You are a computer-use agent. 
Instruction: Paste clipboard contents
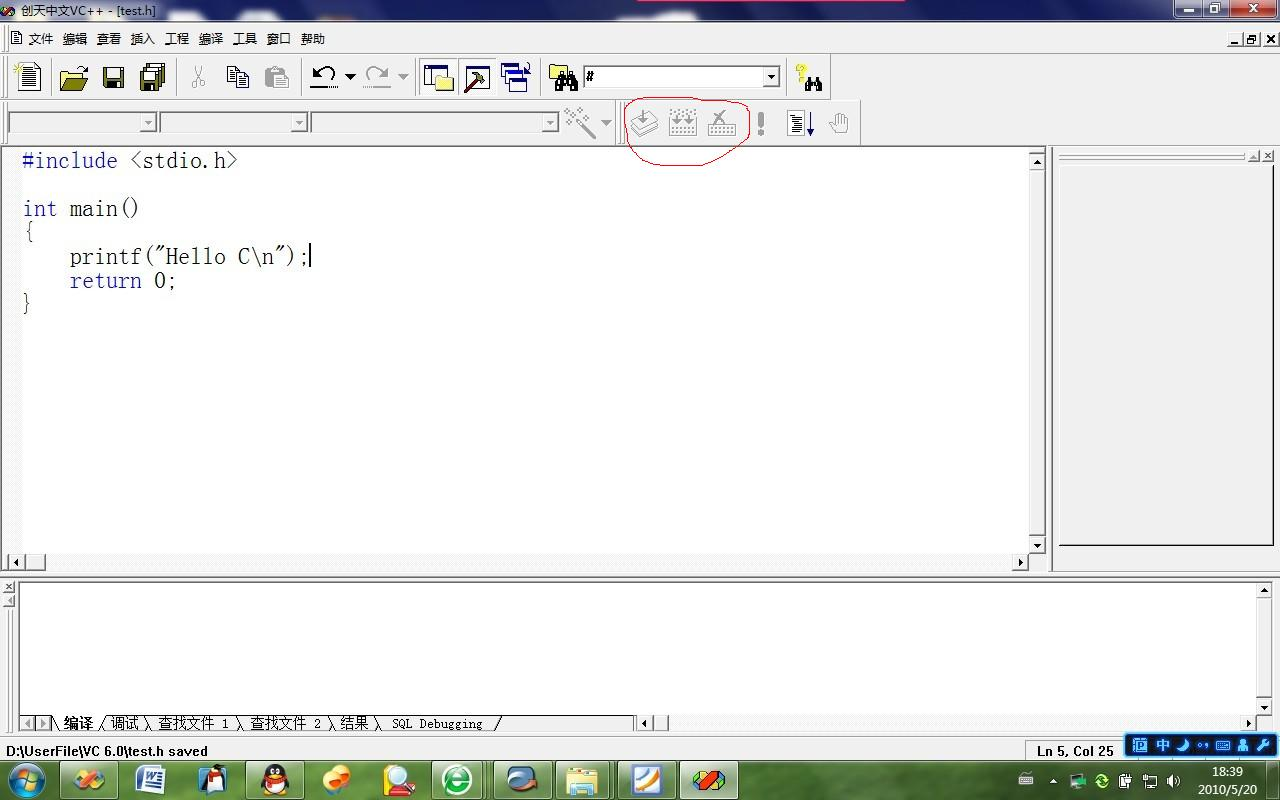tap(276, 77)
